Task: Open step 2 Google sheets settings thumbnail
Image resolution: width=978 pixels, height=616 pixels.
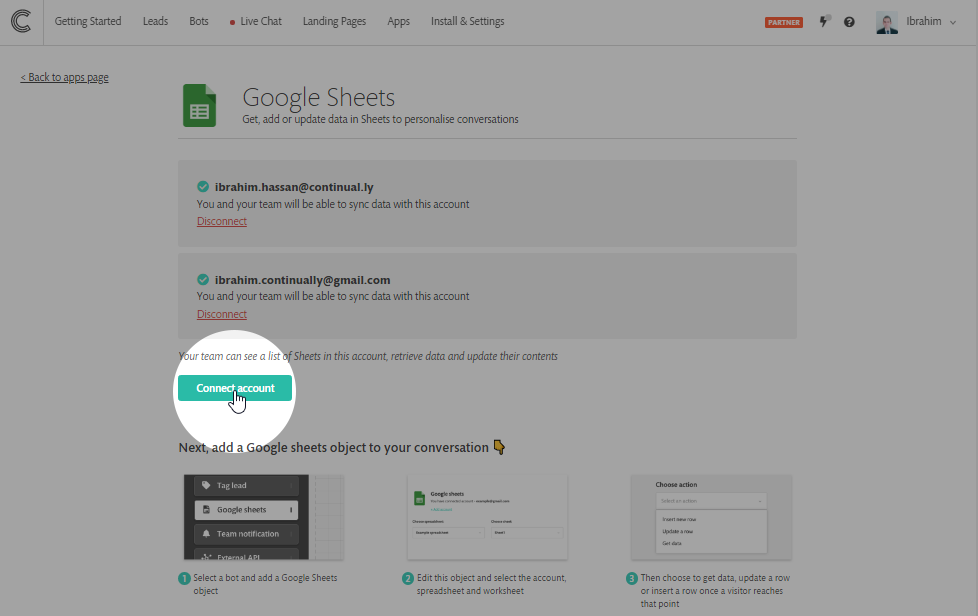Action: [487, 517]
